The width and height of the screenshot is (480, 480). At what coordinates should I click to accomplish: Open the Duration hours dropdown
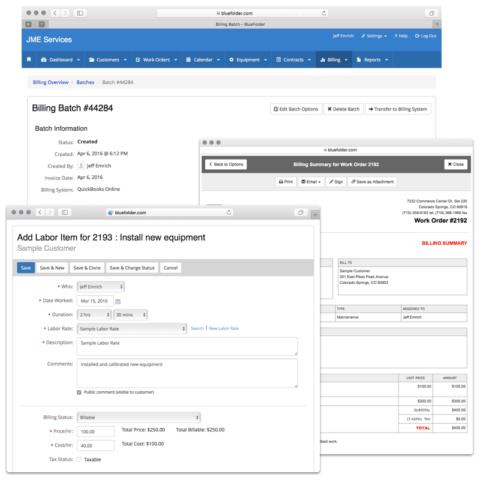point(94,315)
